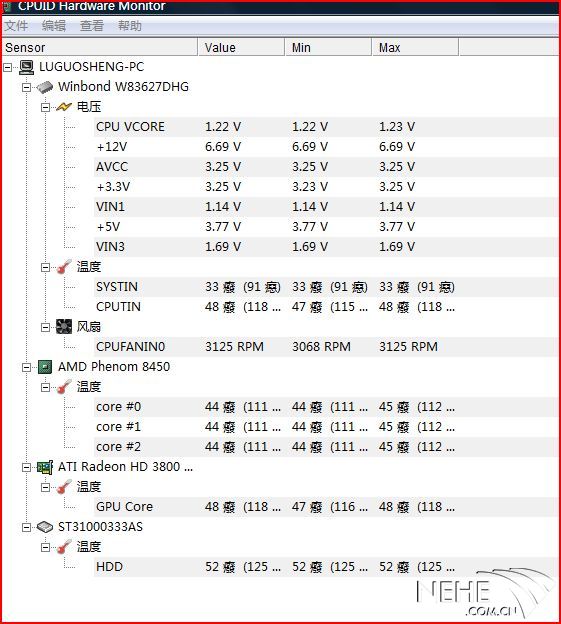Open the 帮助 menu

pos(130,26)
